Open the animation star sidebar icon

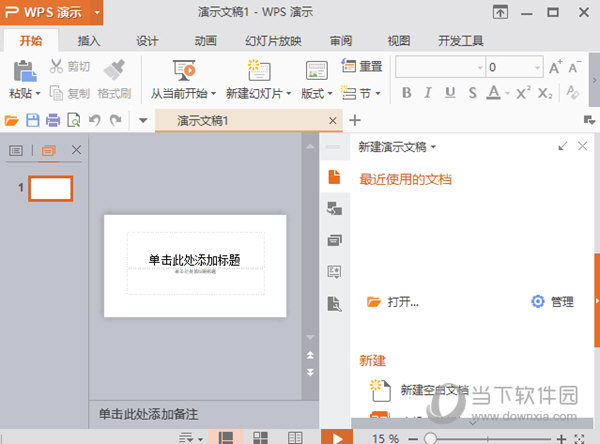coord(334,272)
